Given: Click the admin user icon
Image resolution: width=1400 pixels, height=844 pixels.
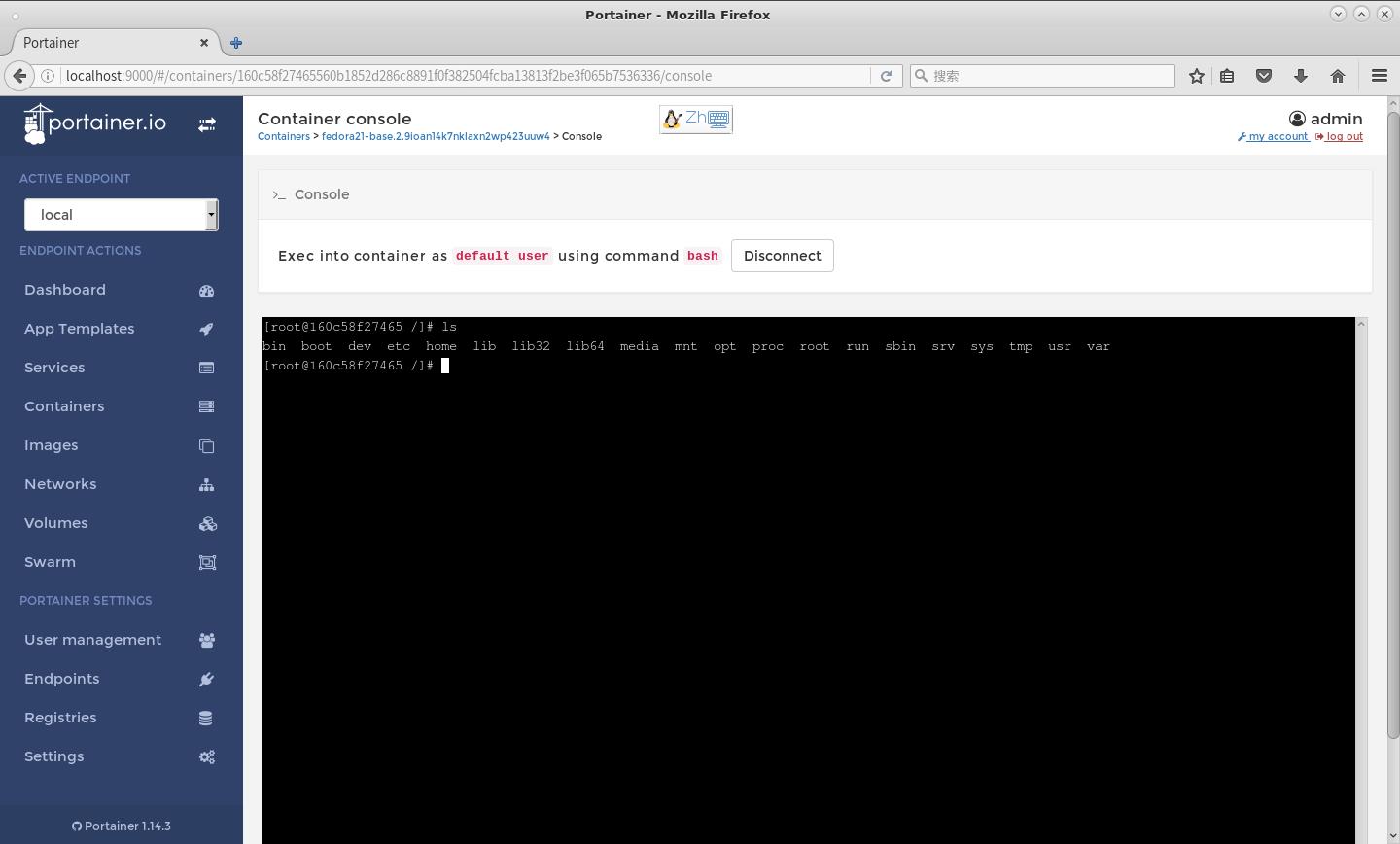Looking at the screenshot, I should tap(1297, 119).
